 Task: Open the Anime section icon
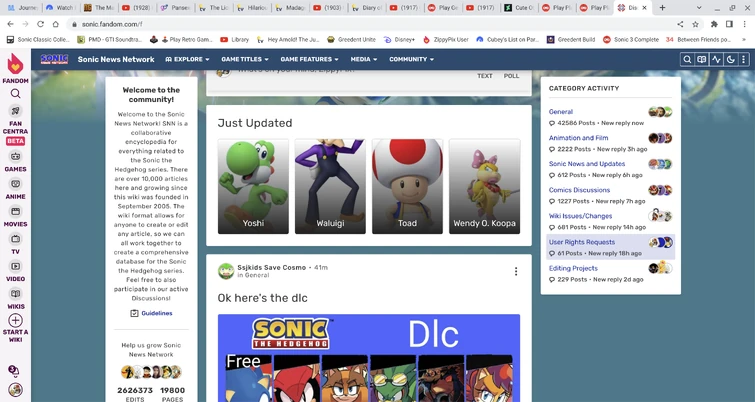pos(15,184)
